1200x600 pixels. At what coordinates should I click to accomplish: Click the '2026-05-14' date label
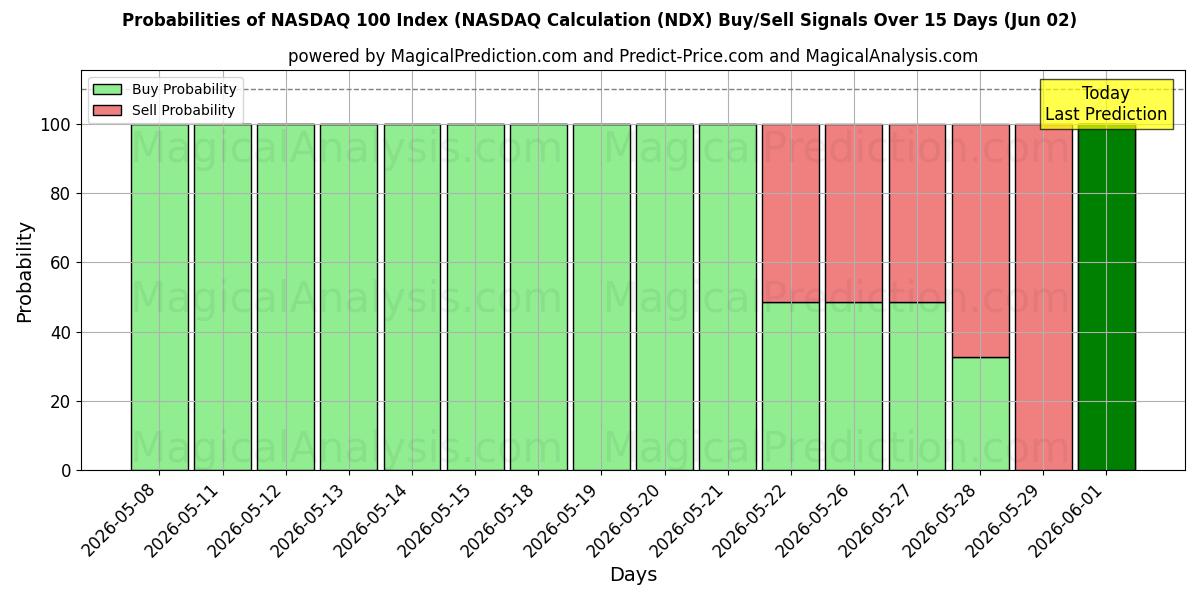pyautogui.click(x=374, y=518)
